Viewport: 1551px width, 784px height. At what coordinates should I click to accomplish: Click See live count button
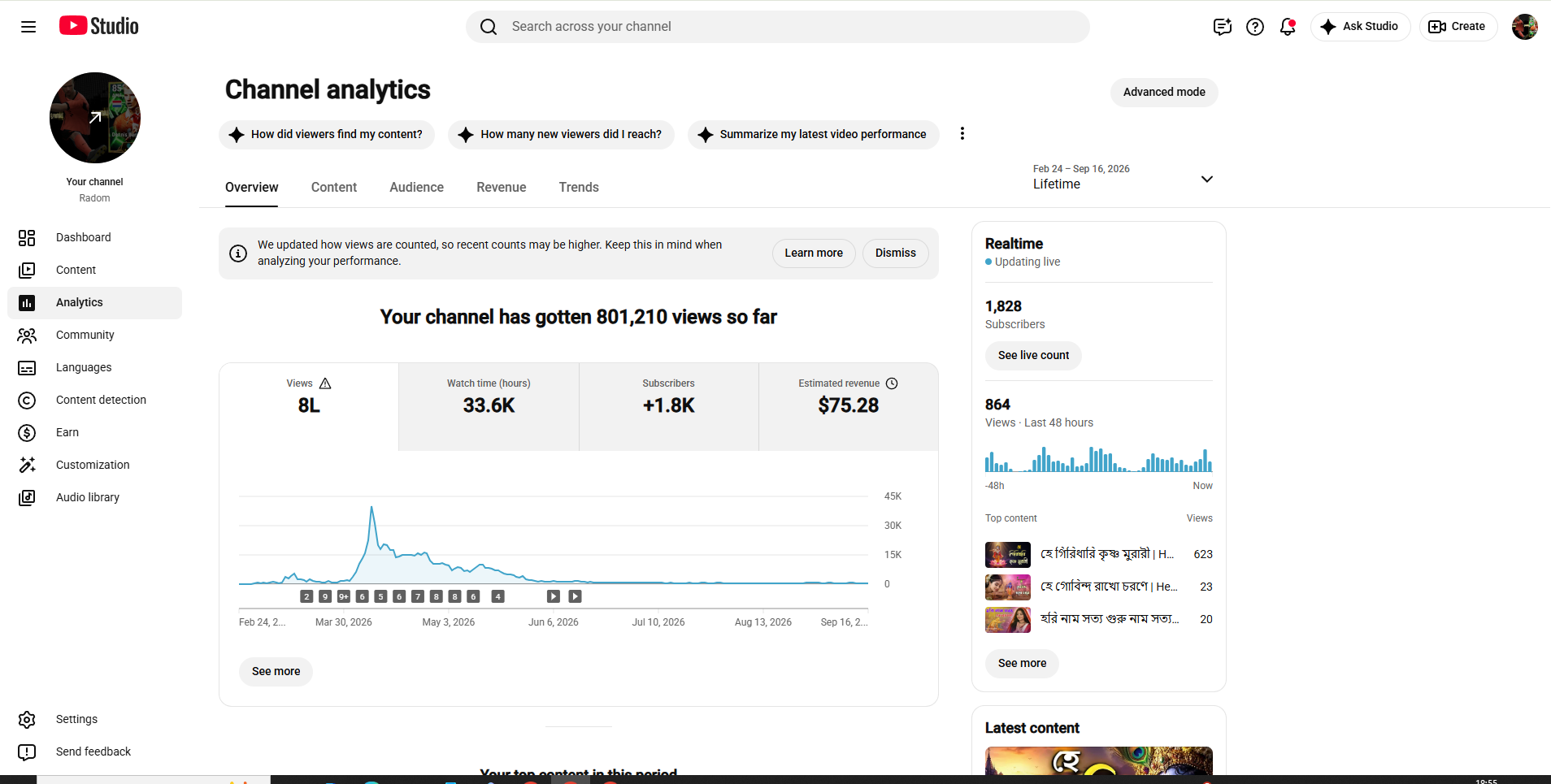click(x=1033, y=355)
